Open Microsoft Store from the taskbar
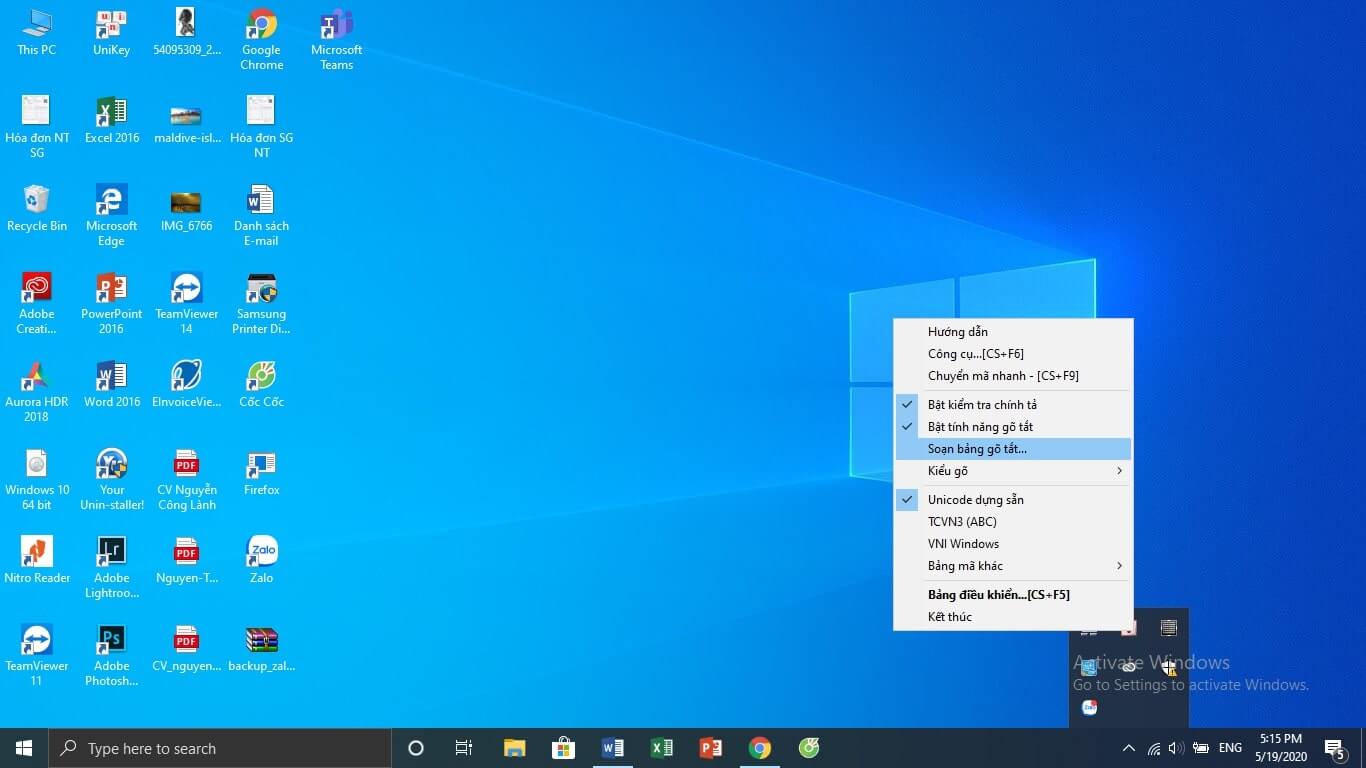The width and height of the screenshot is (1366, 768). pyautogui.click(x=563, y=748)
